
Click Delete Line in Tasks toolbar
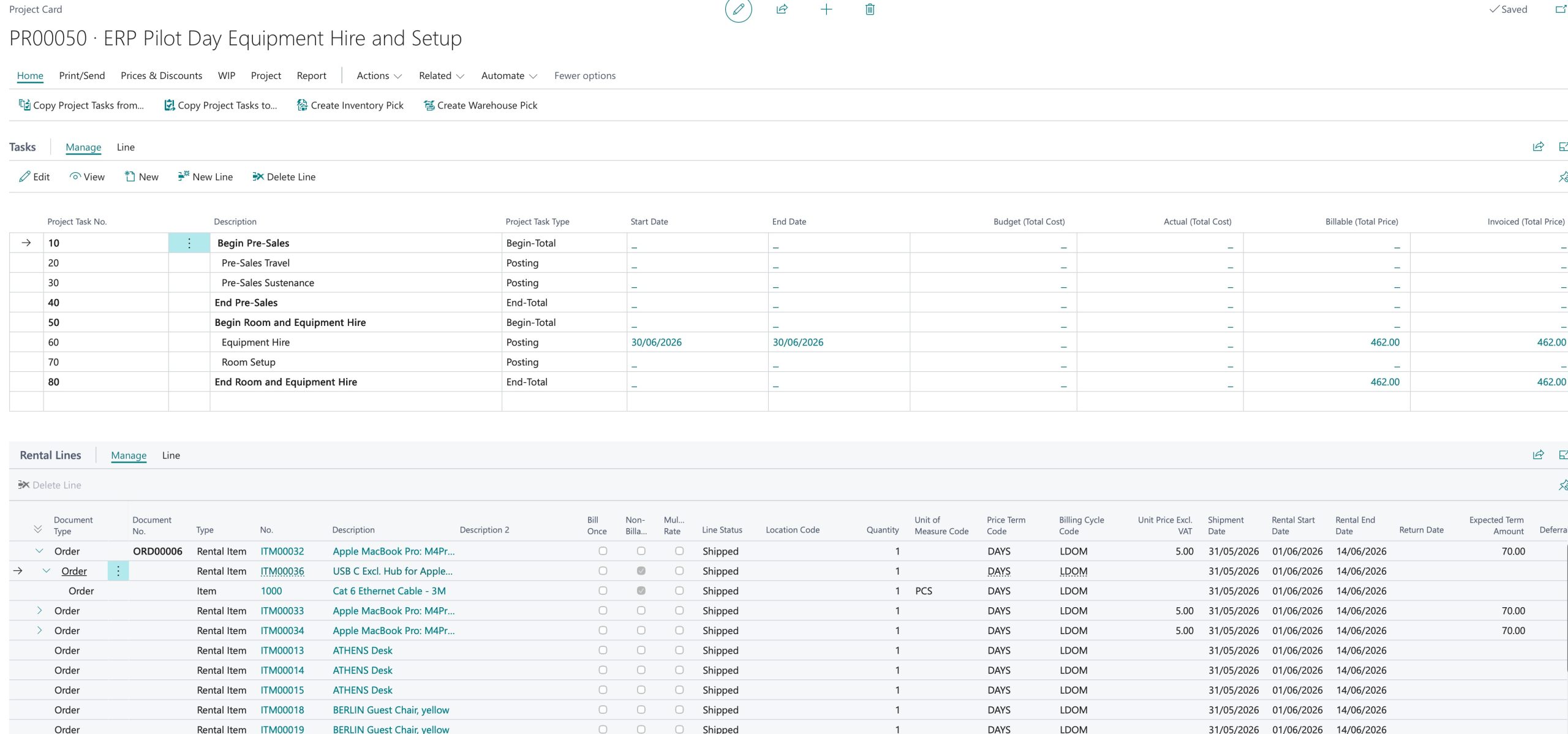[284, 177]
